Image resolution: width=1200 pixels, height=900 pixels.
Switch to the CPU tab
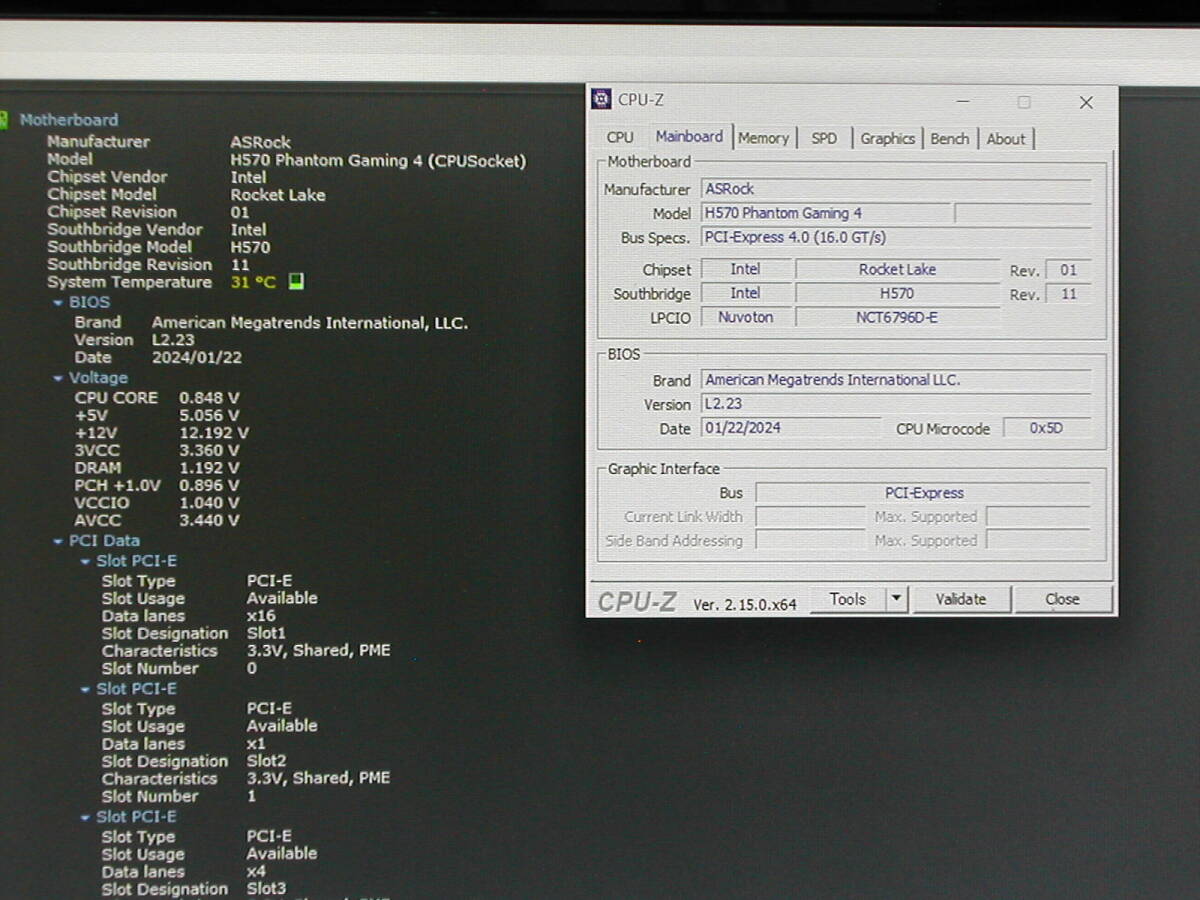pyautogui.click(x=620, y=138)
